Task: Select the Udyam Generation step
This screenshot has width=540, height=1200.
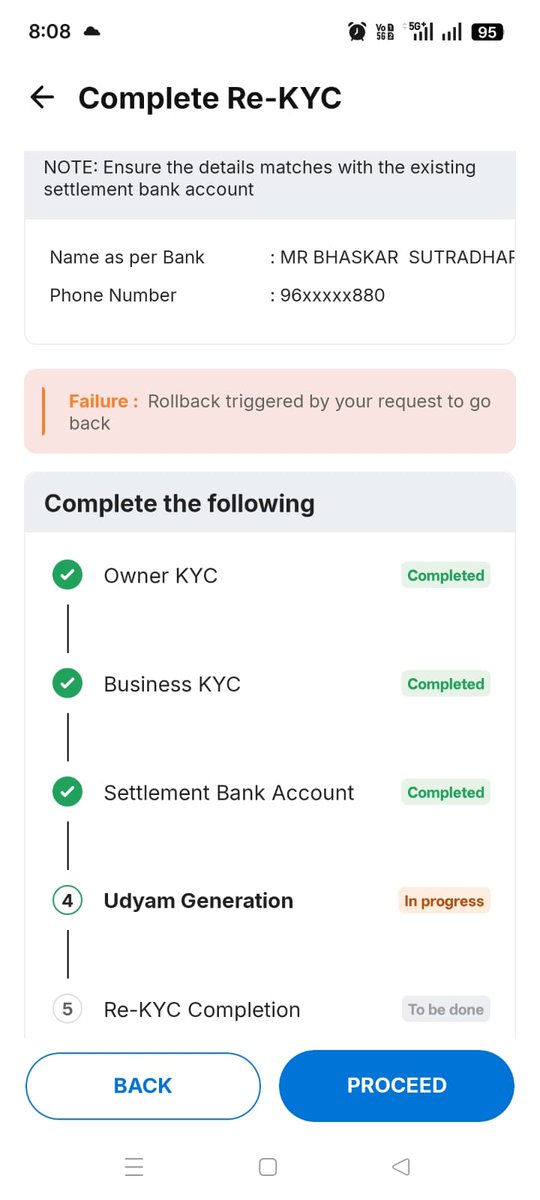Action: click(x=270, y=901)
